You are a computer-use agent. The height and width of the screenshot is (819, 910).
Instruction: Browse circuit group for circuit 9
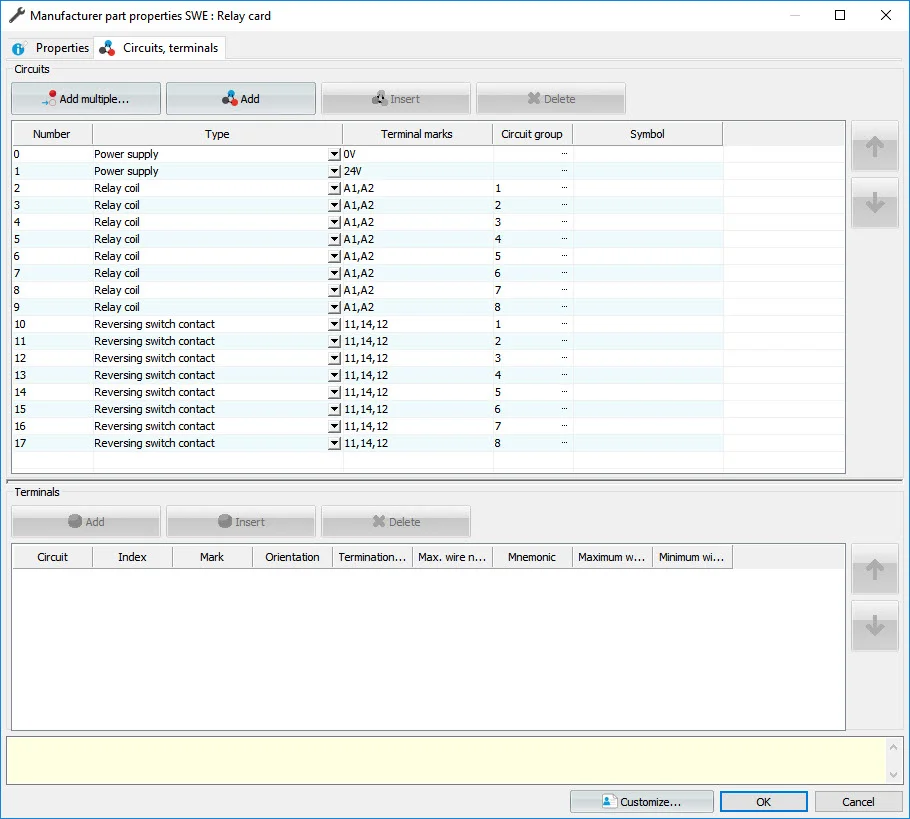tap(564, 307)
